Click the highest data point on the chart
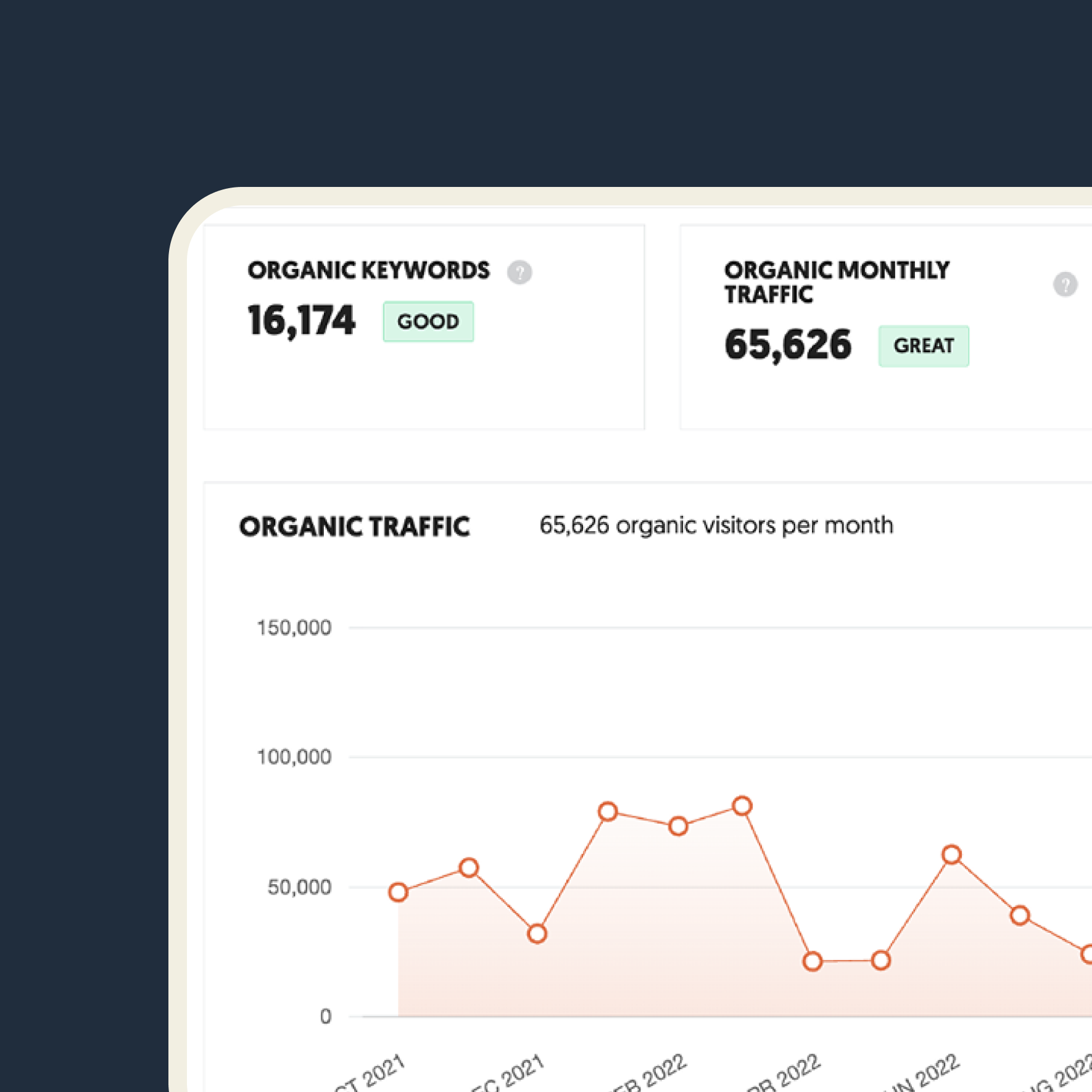Screen dimensions: 1092x1092 click(742, 806)
